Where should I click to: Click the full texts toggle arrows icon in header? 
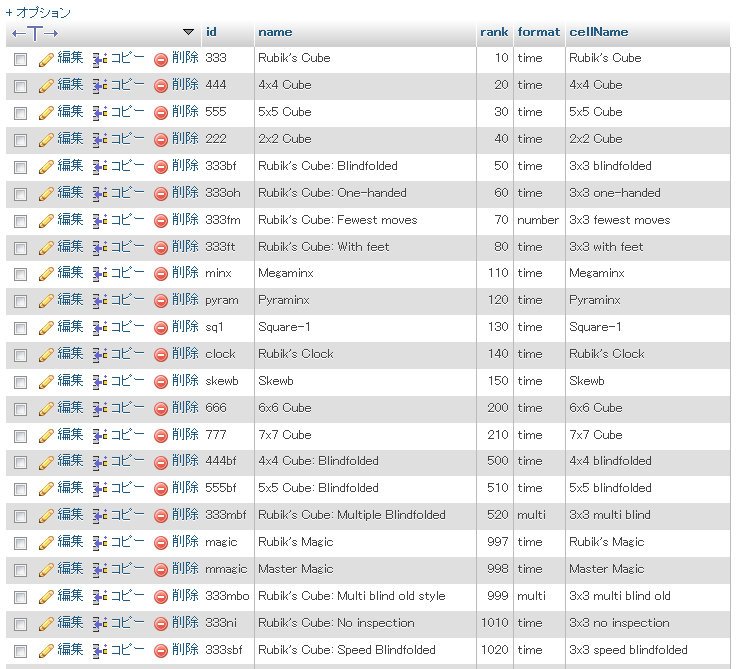(x=35, y=33)
